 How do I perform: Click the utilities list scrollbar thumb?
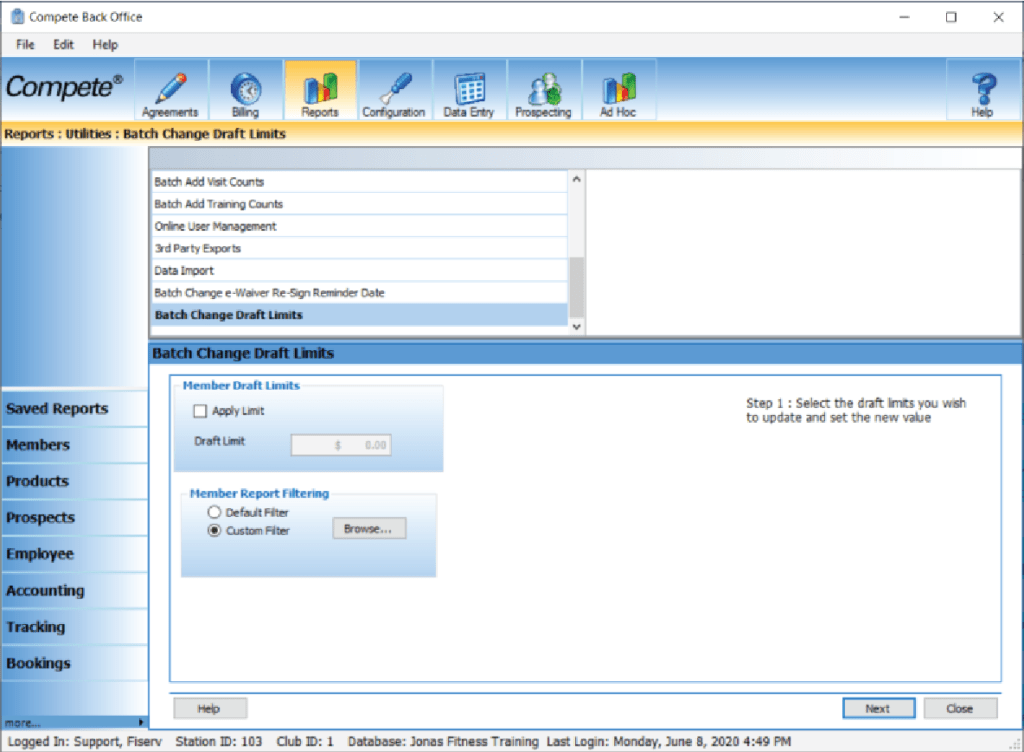(x=577, y=287)
